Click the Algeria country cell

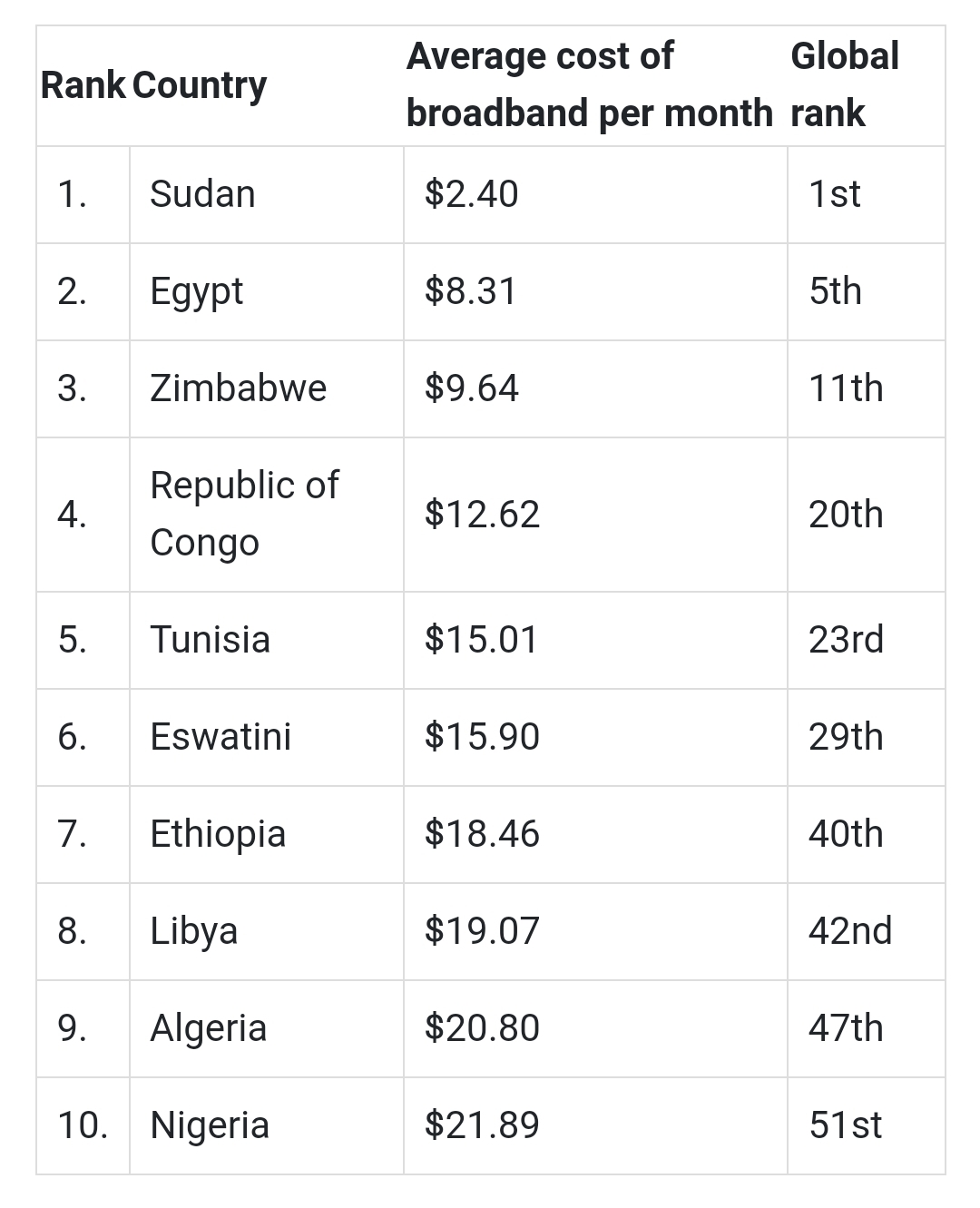coord(266,1028)
